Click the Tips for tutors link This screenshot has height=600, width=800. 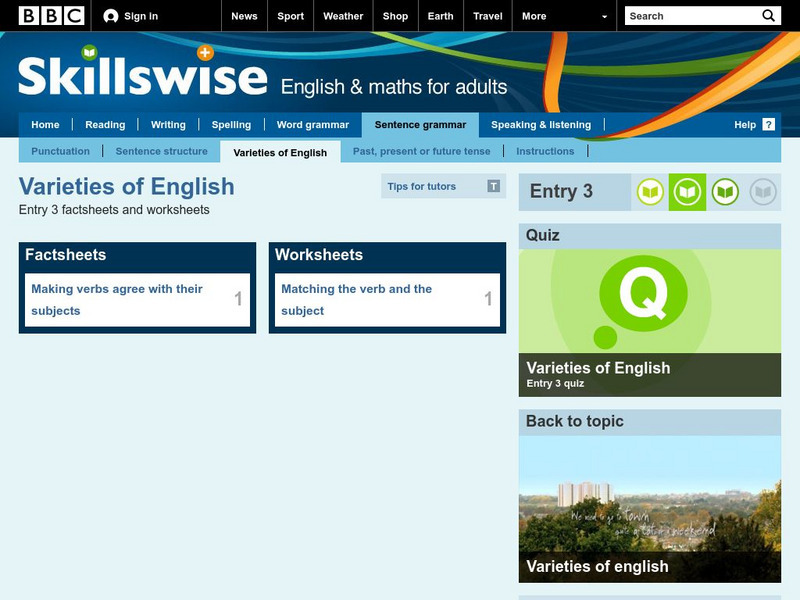coord(421,186)
